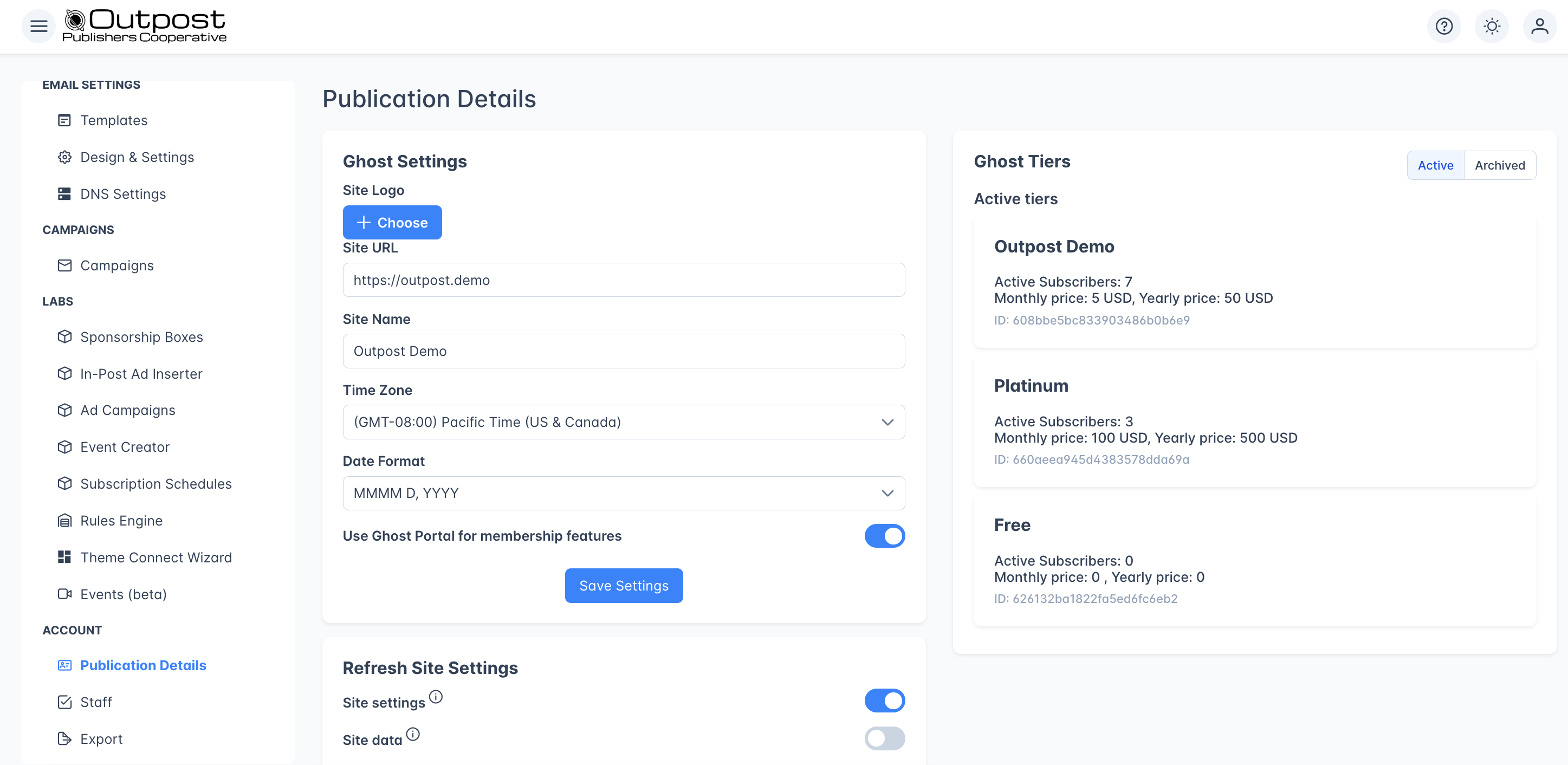
Task: Click tier ID 608bbe5bc833903486b0b6e9
Action: click(1091, 321)
